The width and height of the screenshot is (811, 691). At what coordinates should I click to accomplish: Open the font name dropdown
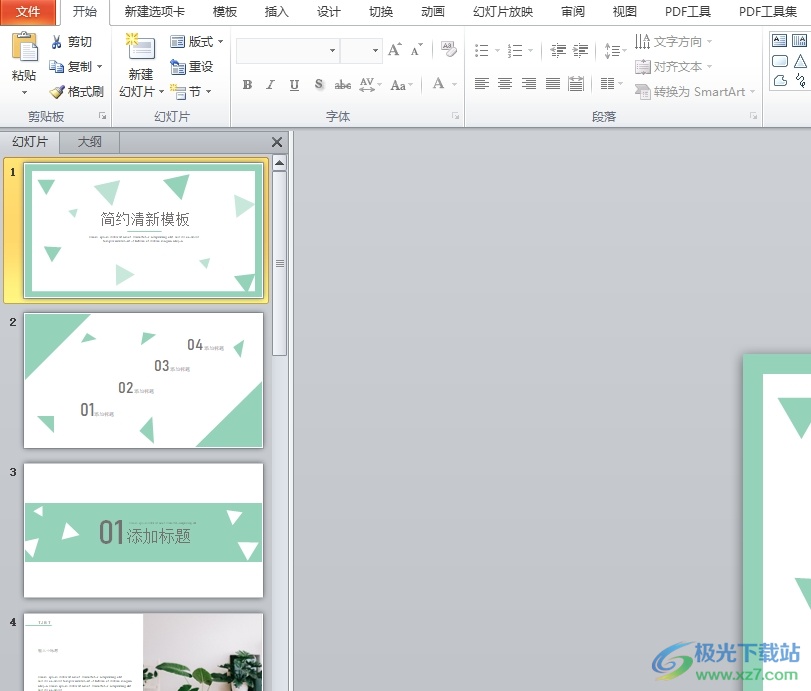pyautogui.click(x=333, y=51)
